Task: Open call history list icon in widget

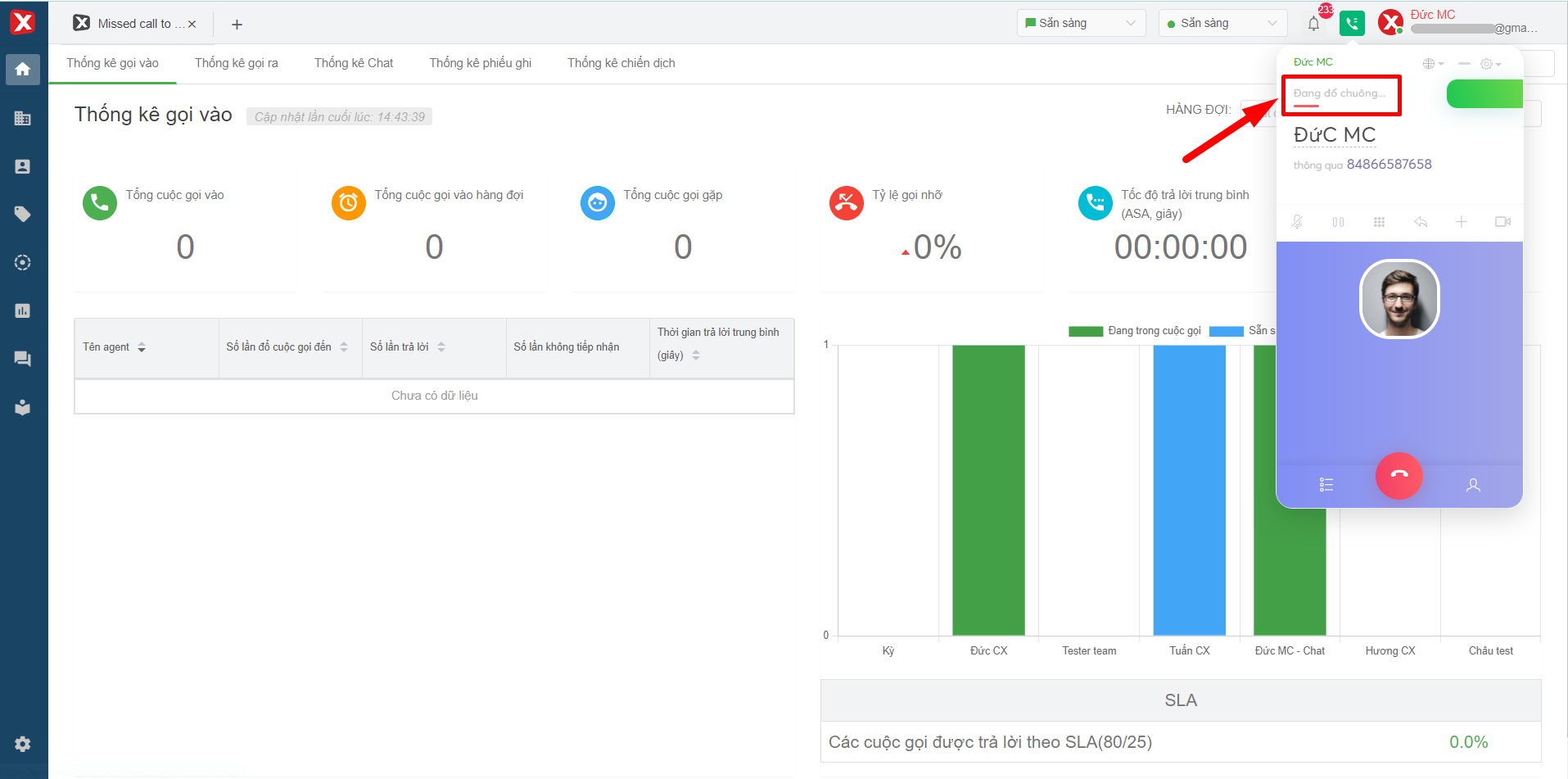Action: pyautogui.click(x=1326, y=485)
